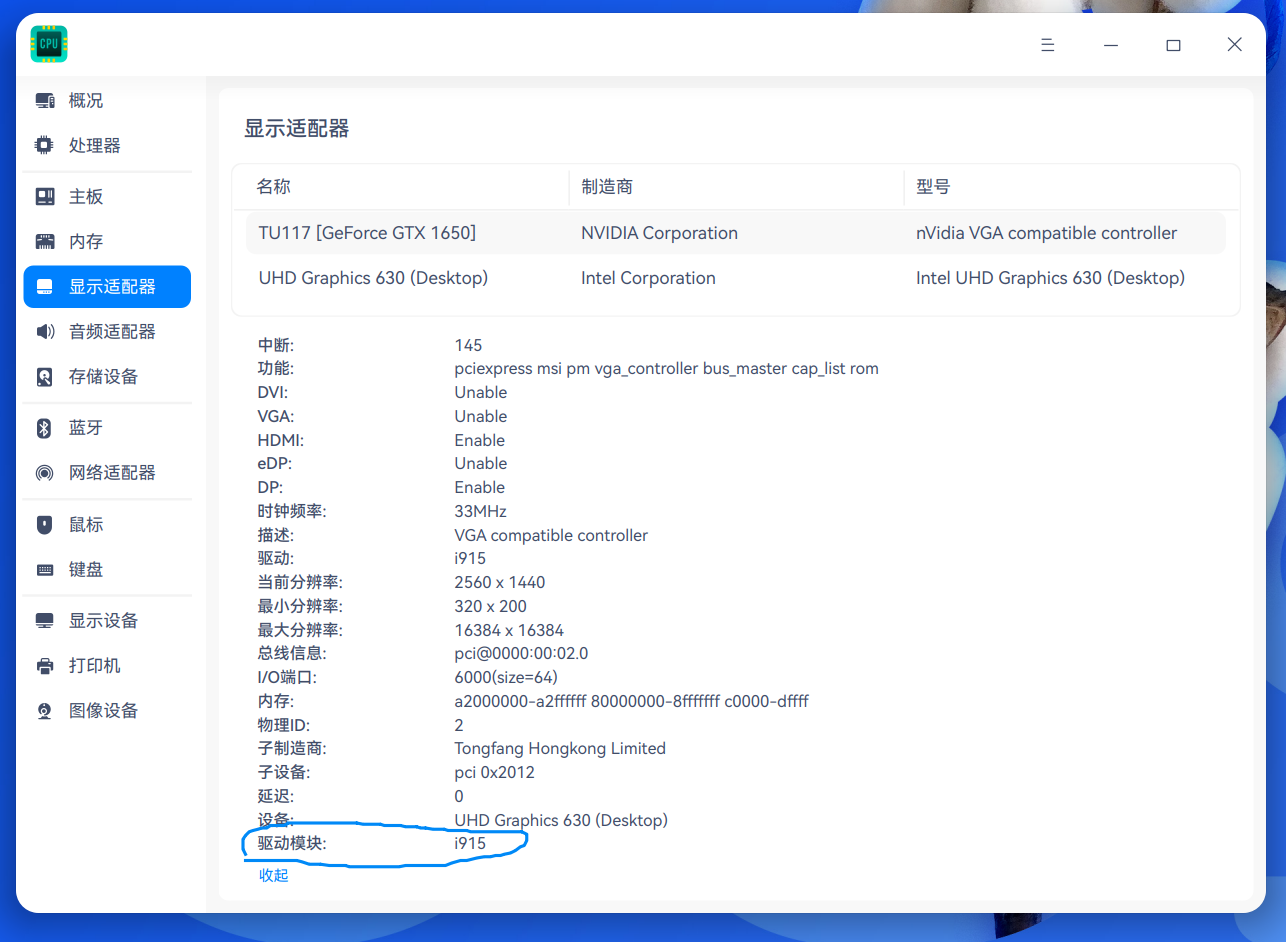Select the TU117 [GeForce GTX 1650] row

pos(736,233)
